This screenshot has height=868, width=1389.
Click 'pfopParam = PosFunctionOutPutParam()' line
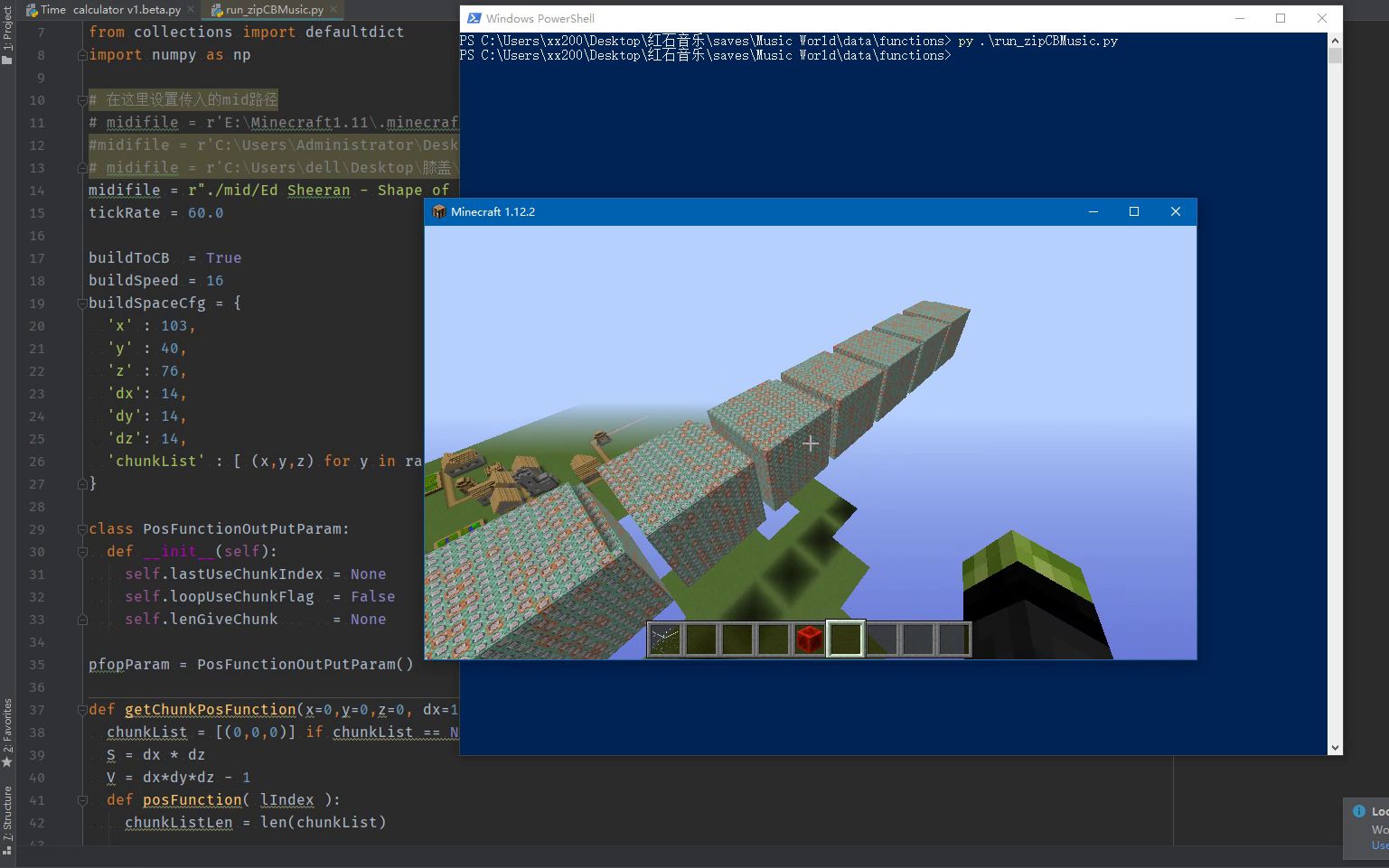(251, 665)
